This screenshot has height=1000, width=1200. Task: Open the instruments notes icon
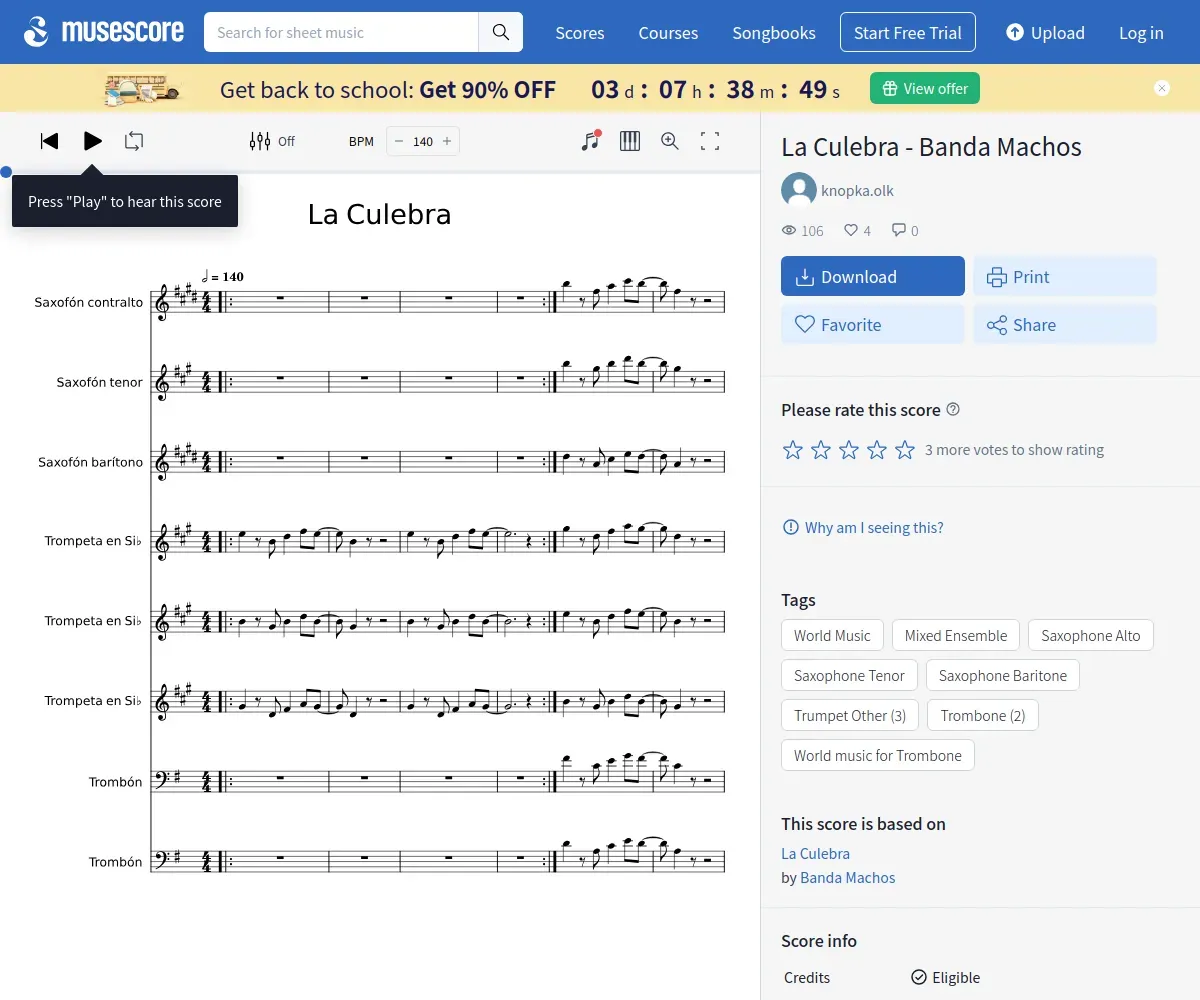pos(591,141)
